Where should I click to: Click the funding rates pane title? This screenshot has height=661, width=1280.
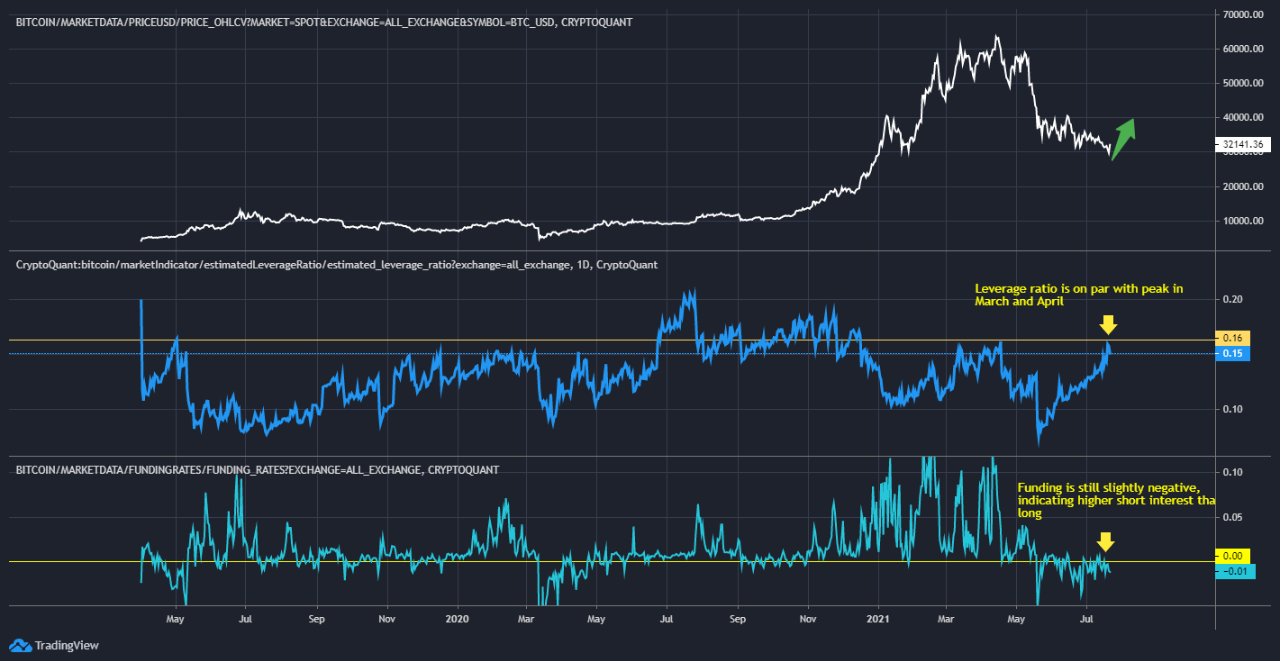(255, 469)
